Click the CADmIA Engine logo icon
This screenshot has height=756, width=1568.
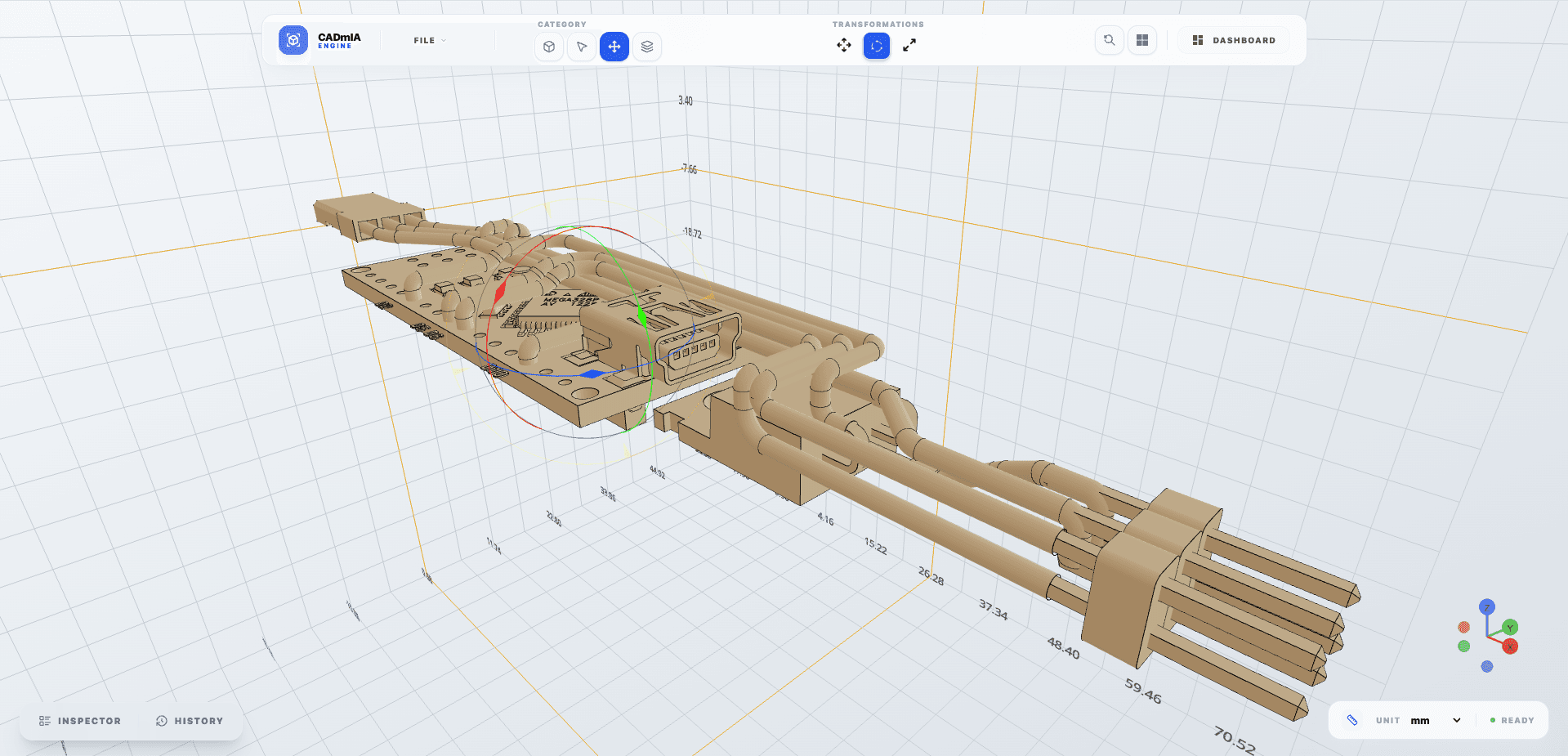pos(293,40)
